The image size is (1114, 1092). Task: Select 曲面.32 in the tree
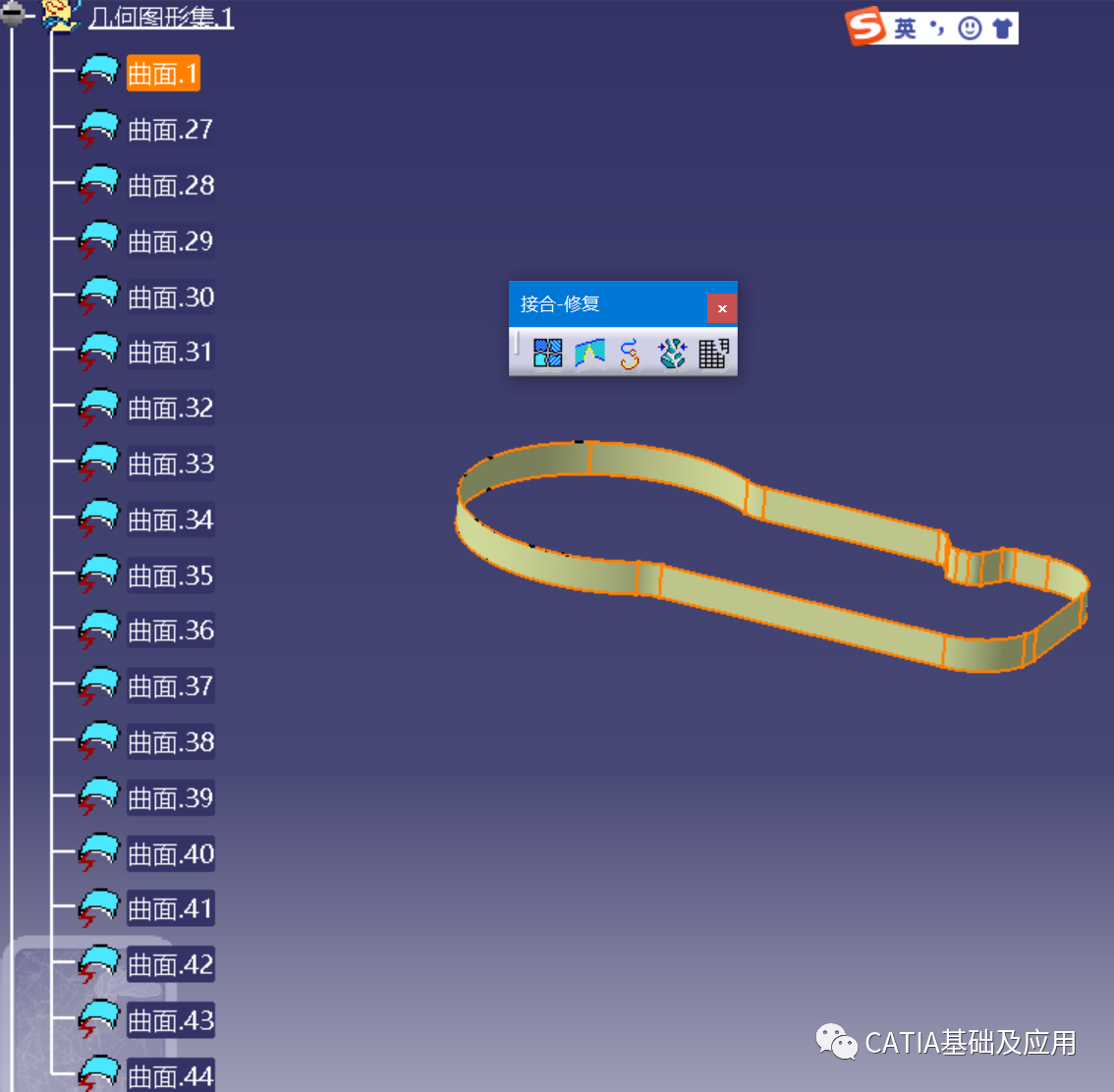coord(171,408)
